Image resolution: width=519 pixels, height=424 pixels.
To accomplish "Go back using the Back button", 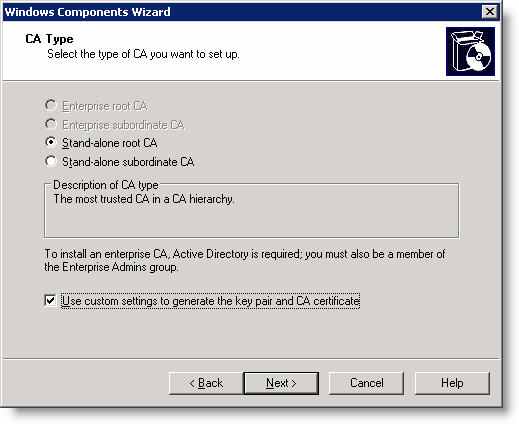I will [x=206, y=383].
